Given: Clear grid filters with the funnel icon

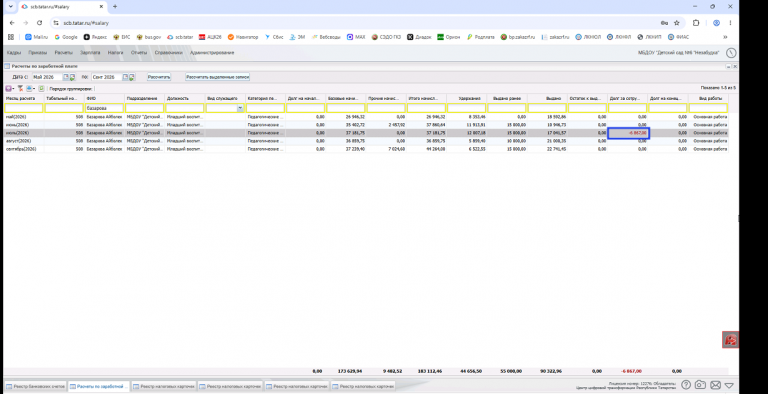Looking at the screenshot, I should coord(20,89).
